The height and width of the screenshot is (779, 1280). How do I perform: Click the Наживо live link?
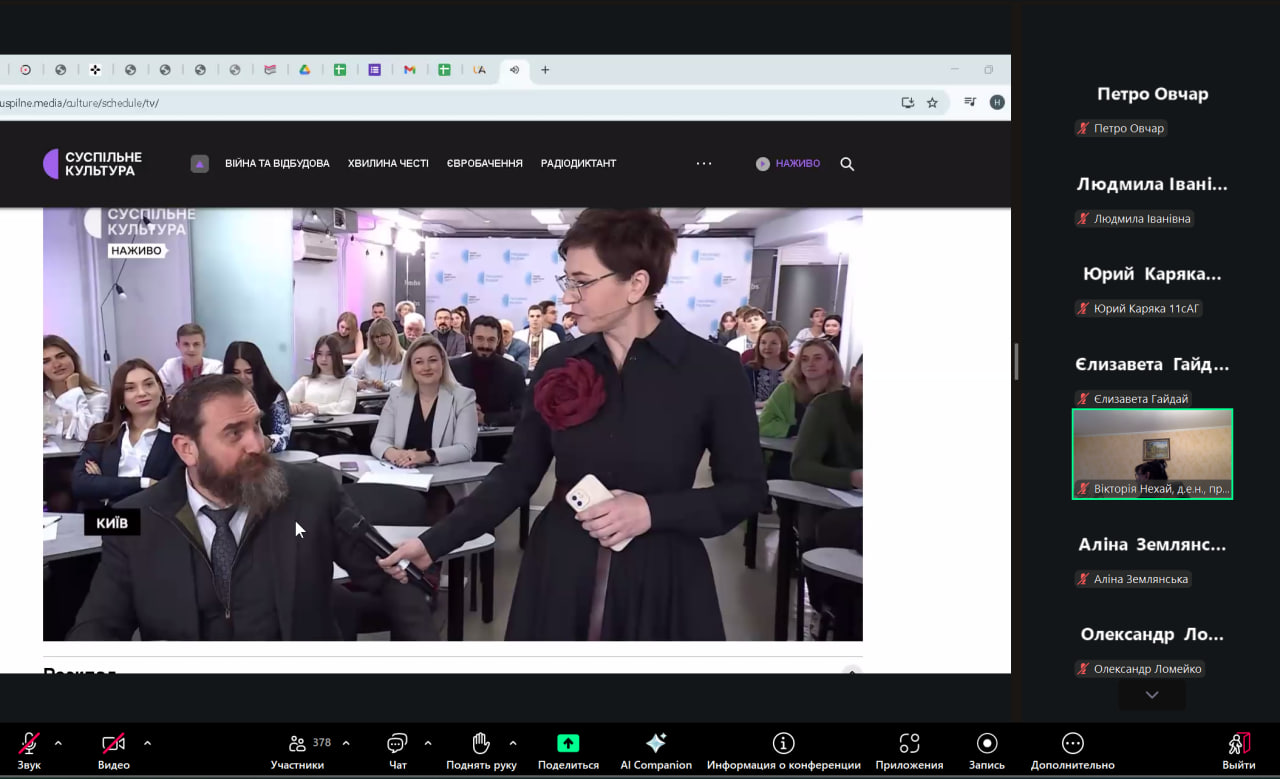click(788, 164)
